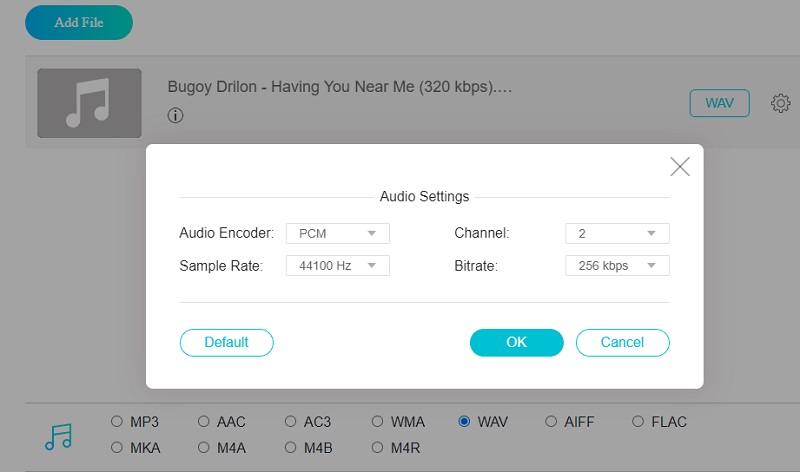Open the Channel dropdown
Screen dimensions: 800x472
tap(616, 233)
